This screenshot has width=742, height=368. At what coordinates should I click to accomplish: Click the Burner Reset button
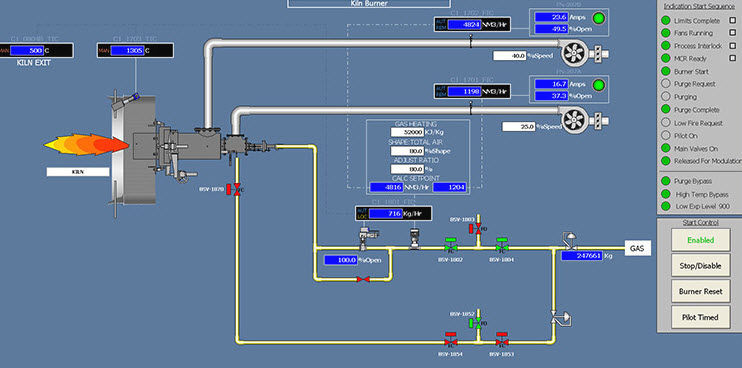(700, 291)
